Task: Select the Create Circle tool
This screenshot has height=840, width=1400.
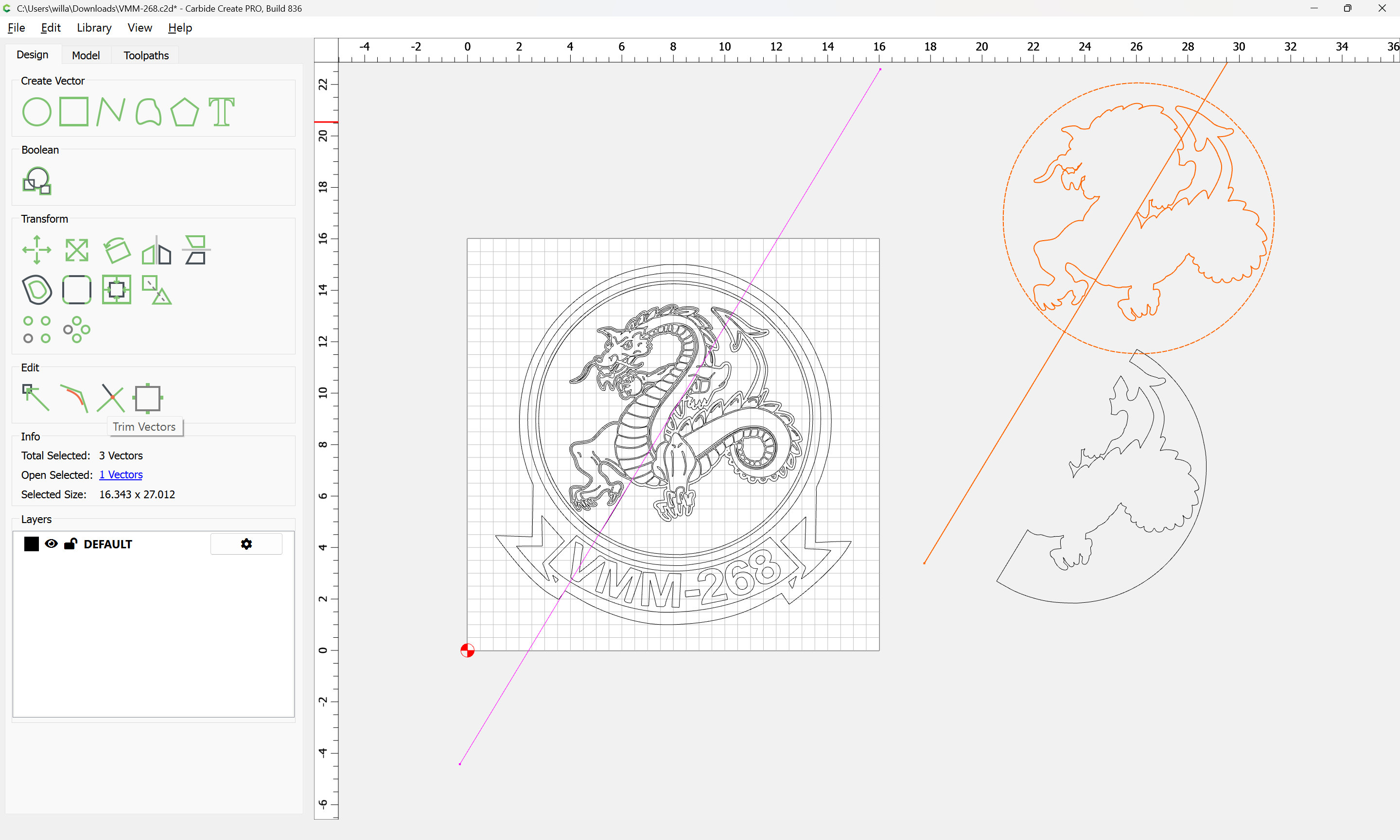Action: 37,111
